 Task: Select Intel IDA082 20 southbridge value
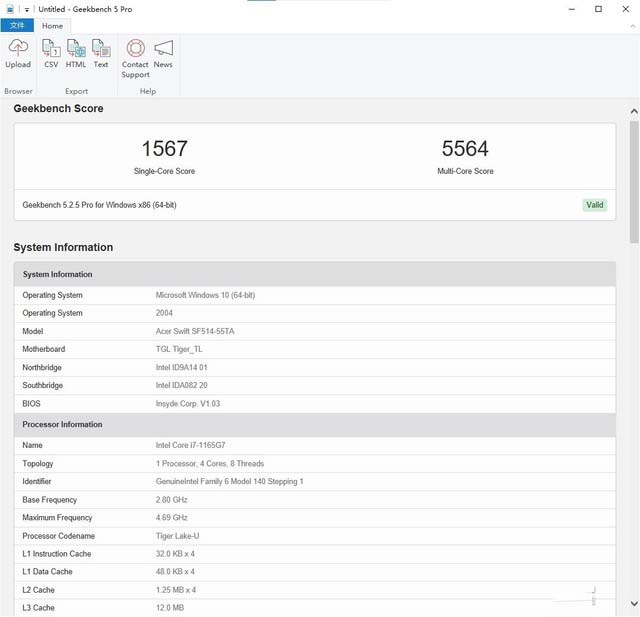(182, 385)
